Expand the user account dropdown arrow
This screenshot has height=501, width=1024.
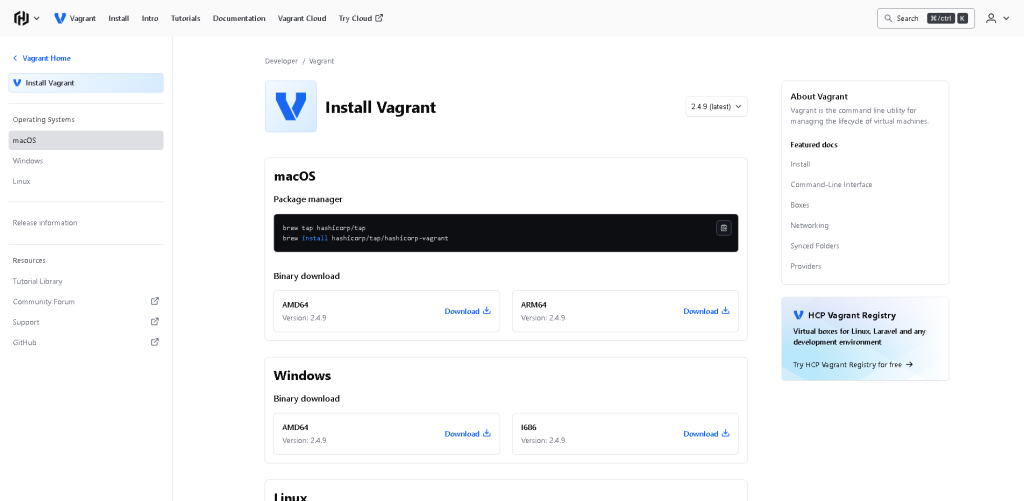coord(1006,18)
